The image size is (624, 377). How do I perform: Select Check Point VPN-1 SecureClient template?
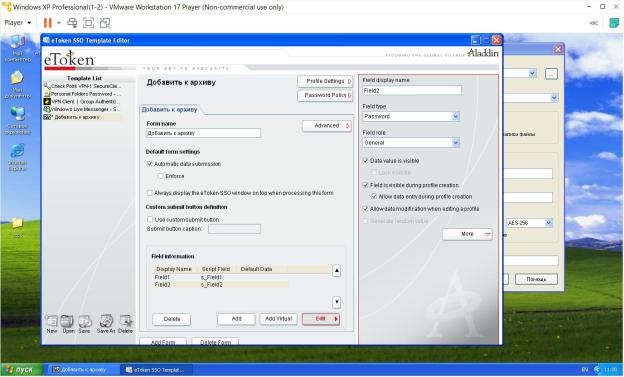point(83,86)
